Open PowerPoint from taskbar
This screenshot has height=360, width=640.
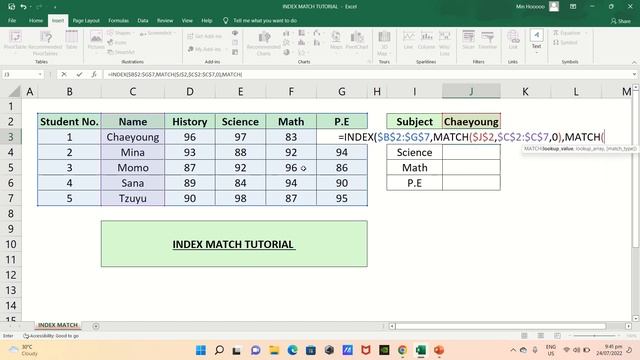(x=439, y=350)
